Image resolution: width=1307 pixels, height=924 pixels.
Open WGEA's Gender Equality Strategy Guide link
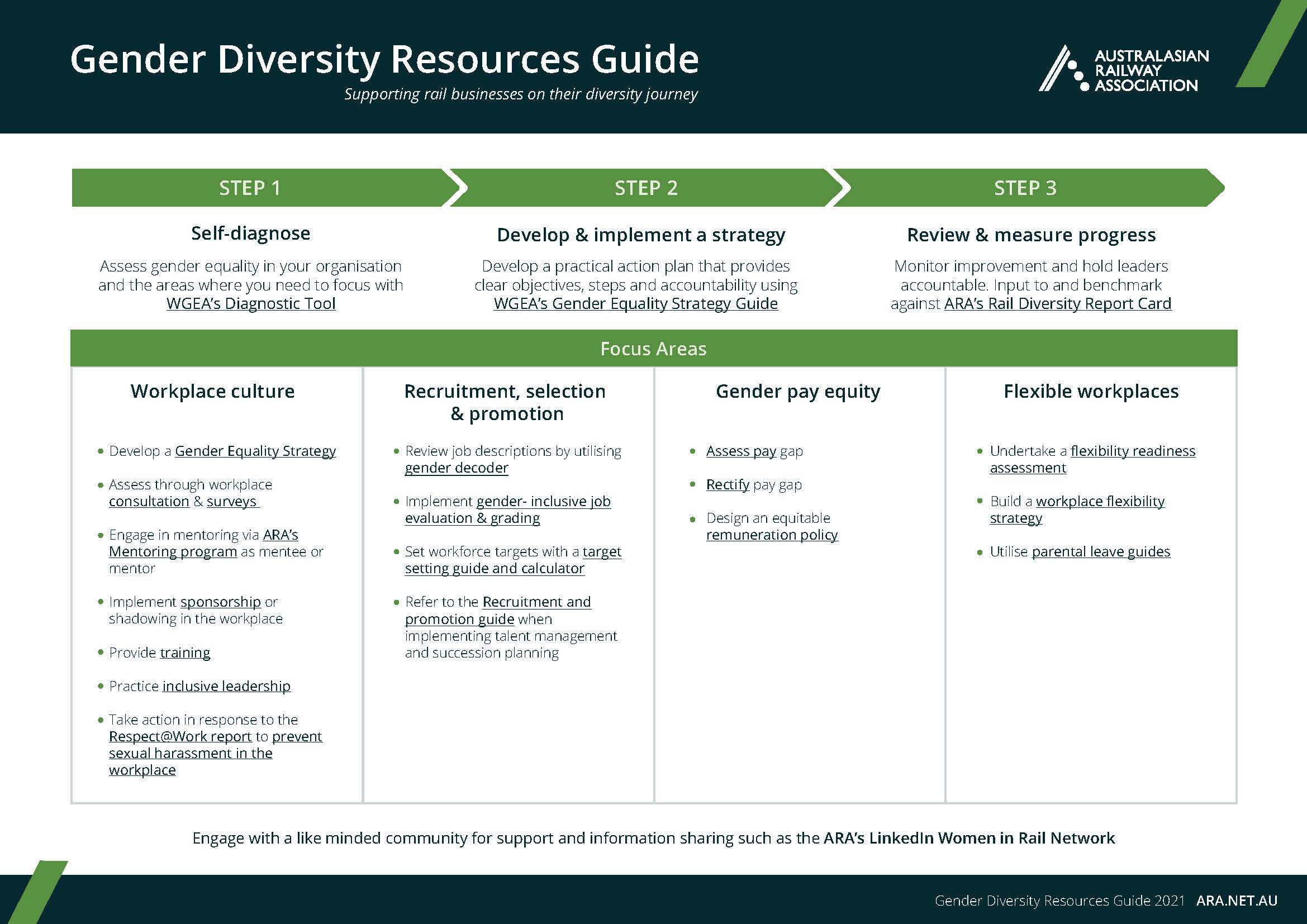[635, 304]
